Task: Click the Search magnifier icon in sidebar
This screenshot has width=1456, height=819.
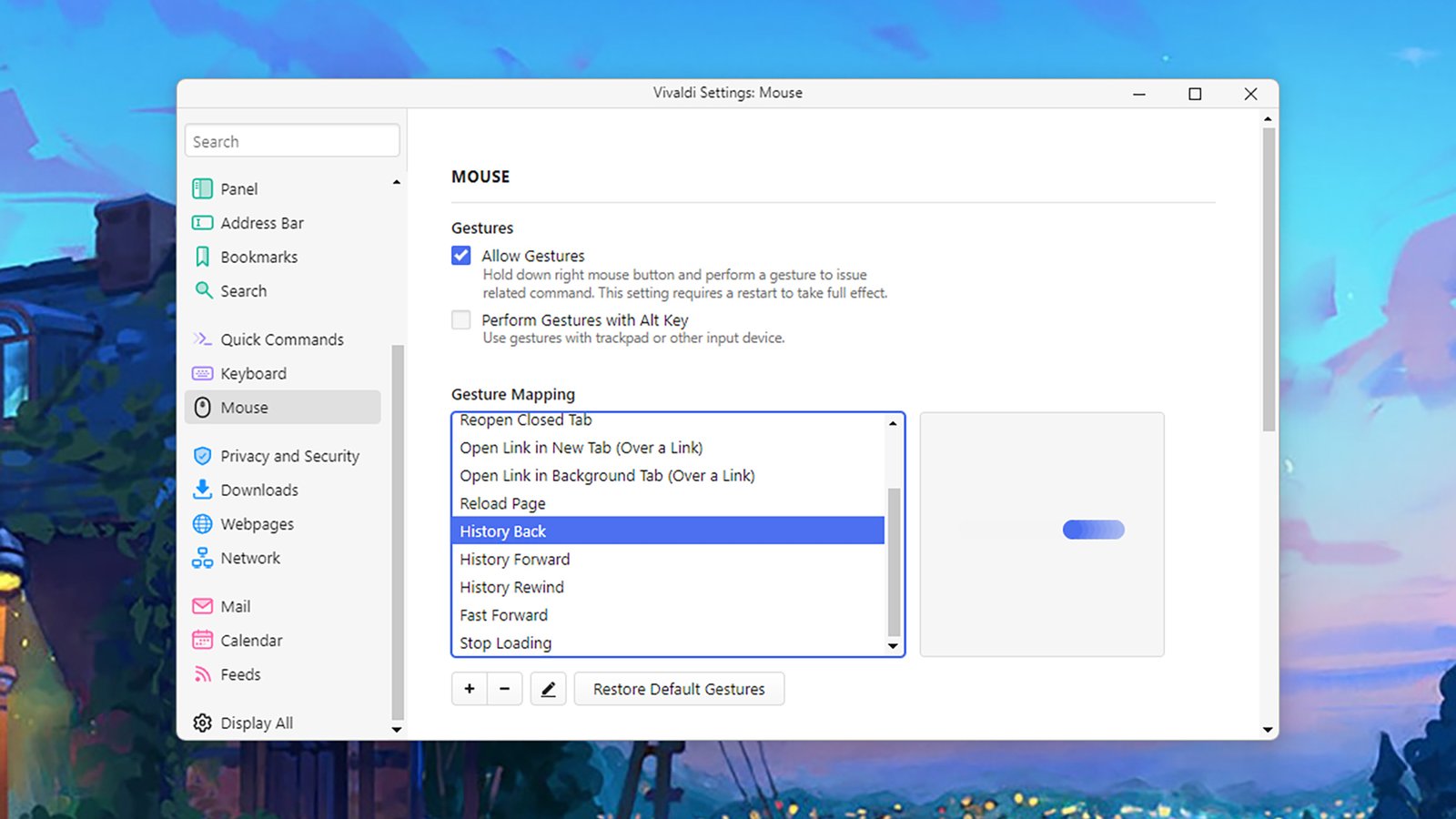Action: pyautogui.click(x=204, y=290)
